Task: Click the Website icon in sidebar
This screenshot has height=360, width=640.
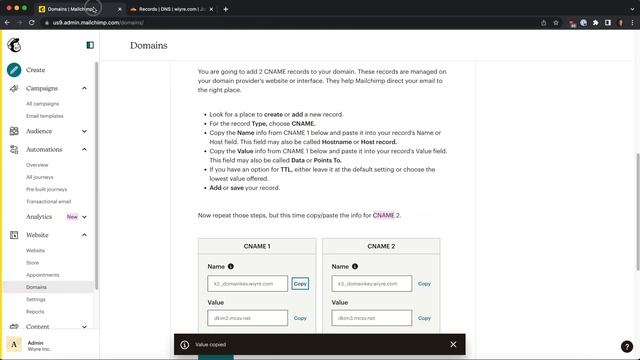Action: click(14, 235)
